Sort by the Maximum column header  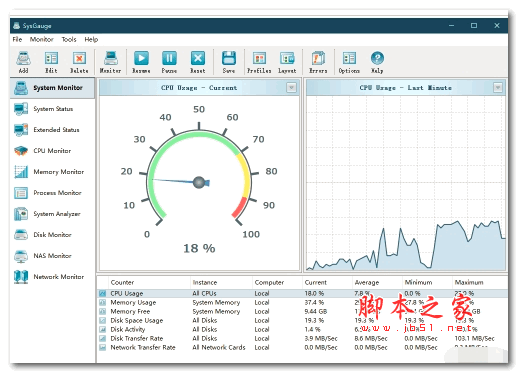tap(480, 282)
